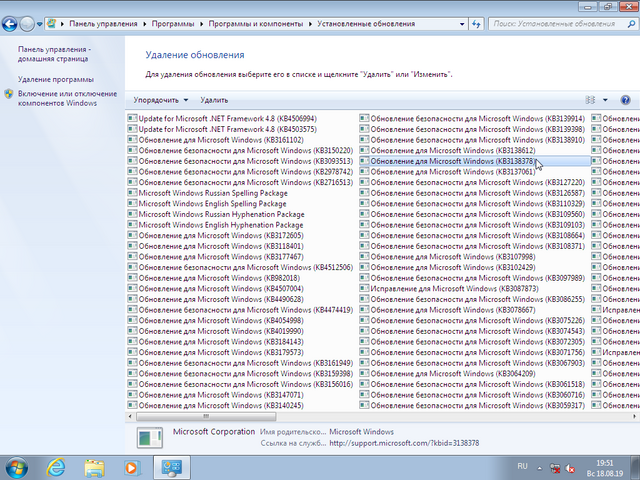Open the Упорядочить menu
This screenshot has height=480, width=640.
[x=160, y=100]
